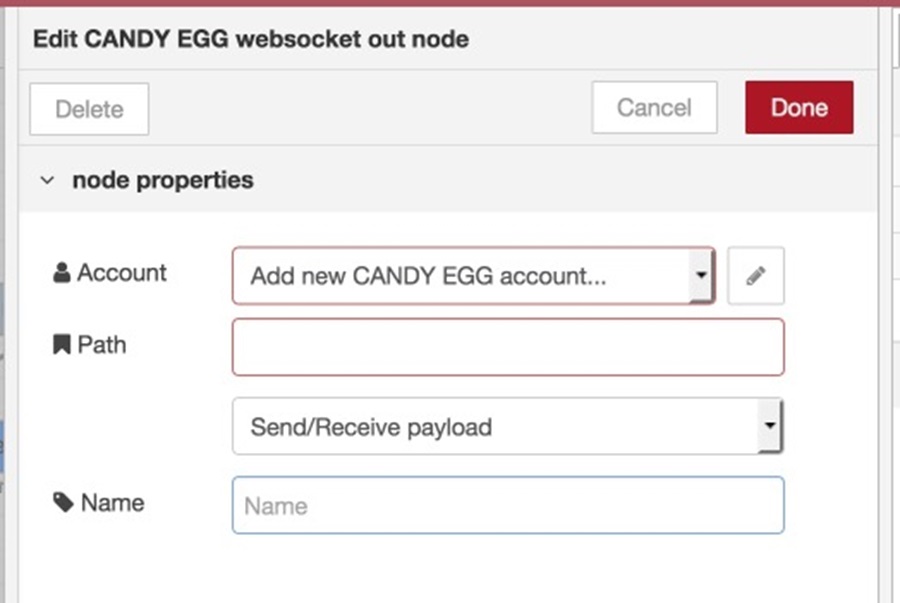Image resolution: width=900 pixels, height=603 pixels.
Task: Click the Edit CANDY EGG websocket out node title
Action: (251, 39)
